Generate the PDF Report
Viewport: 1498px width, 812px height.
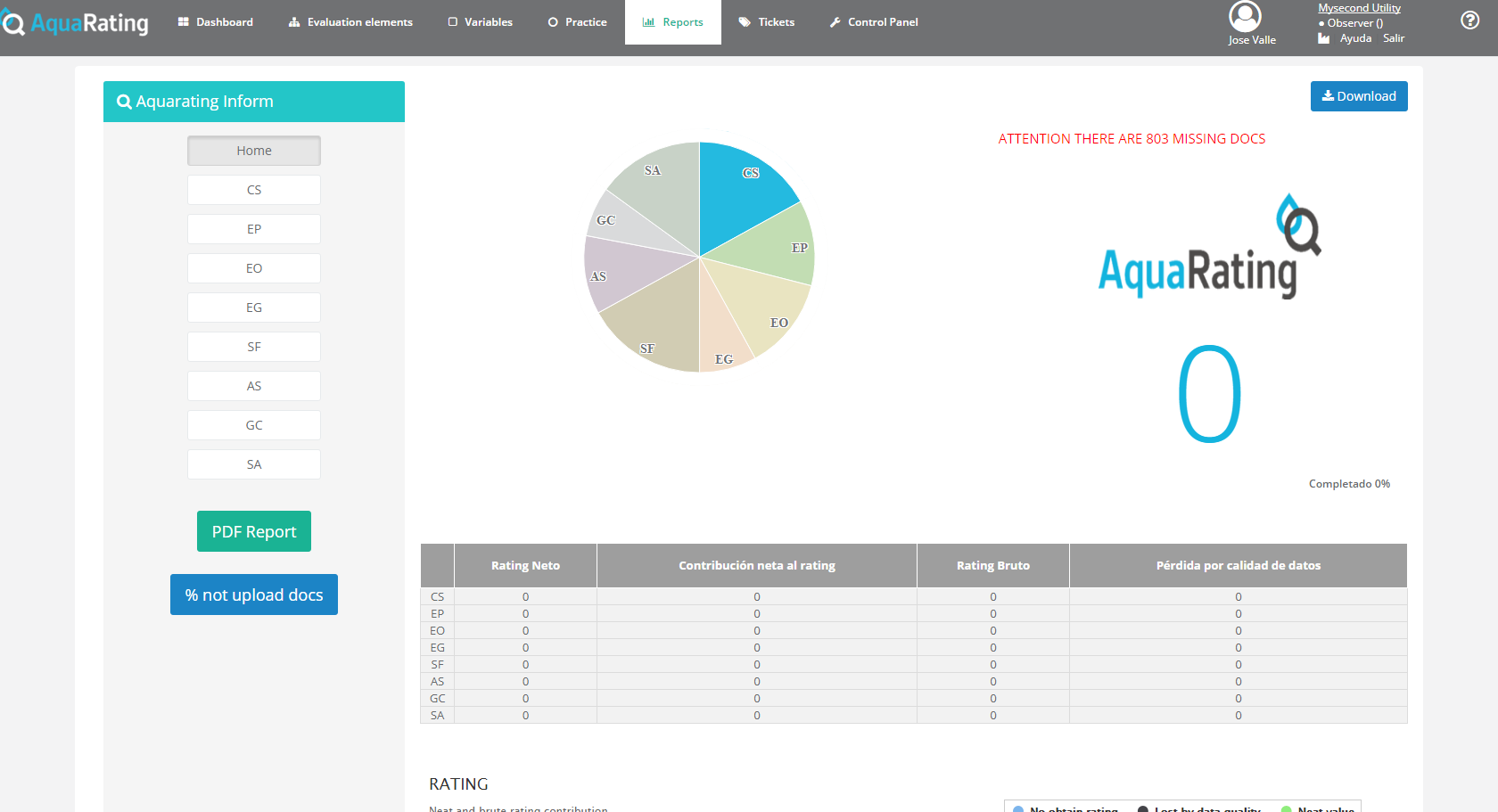coord(254,531)
